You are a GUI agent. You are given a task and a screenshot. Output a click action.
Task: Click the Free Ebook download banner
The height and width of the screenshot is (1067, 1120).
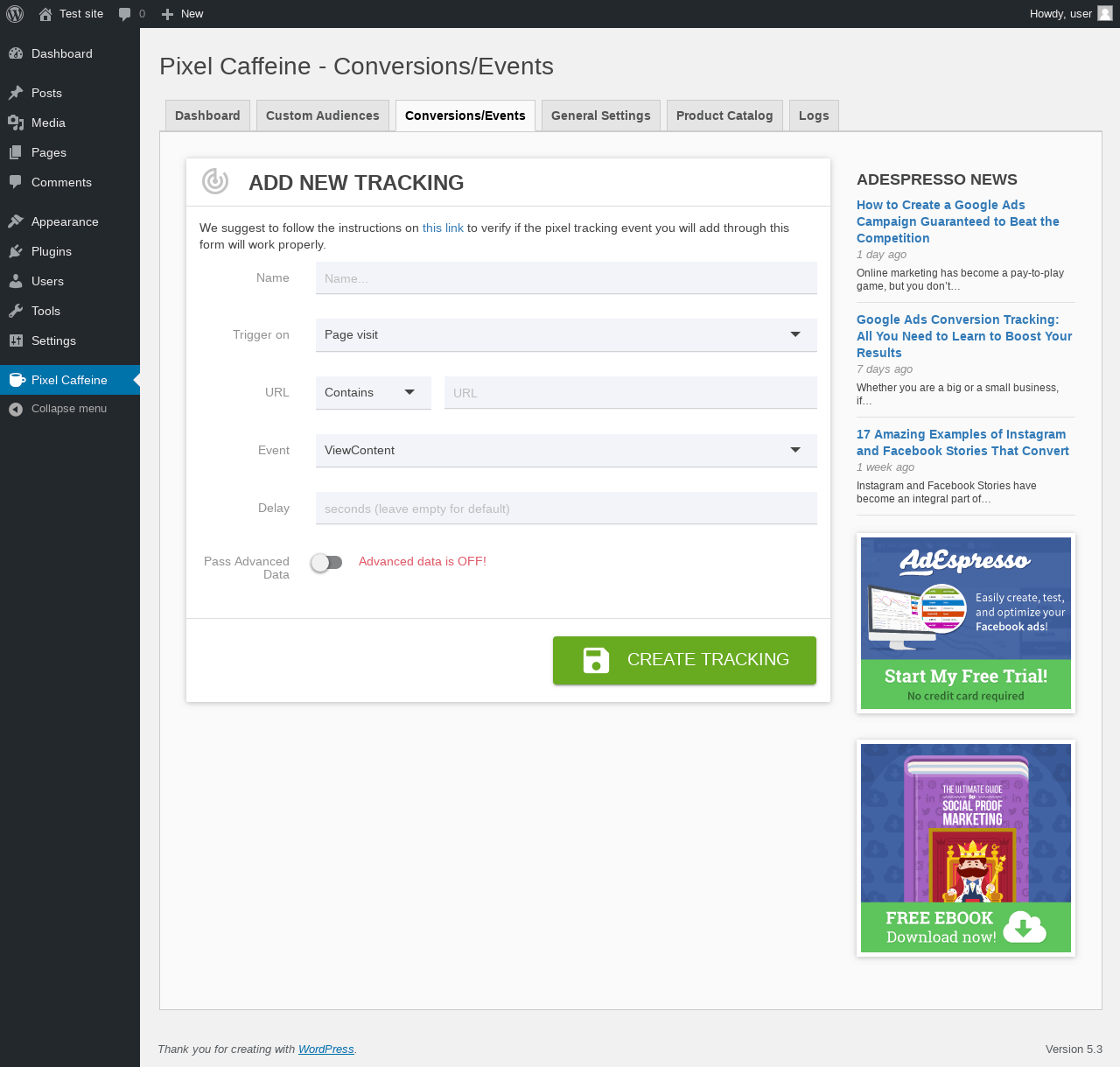tap(965, 847)
